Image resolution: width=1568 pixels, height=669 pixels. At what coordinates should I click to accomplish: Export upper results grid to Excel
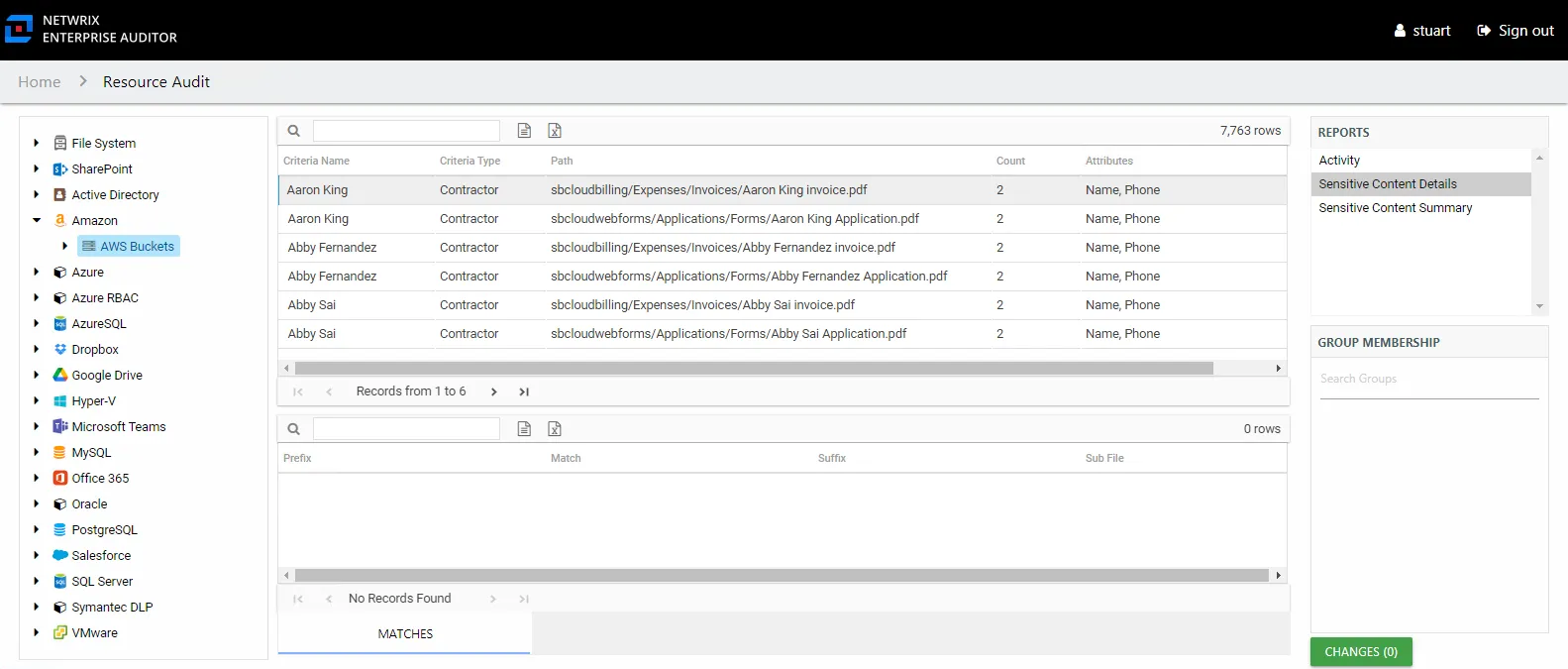pos(555,131)
